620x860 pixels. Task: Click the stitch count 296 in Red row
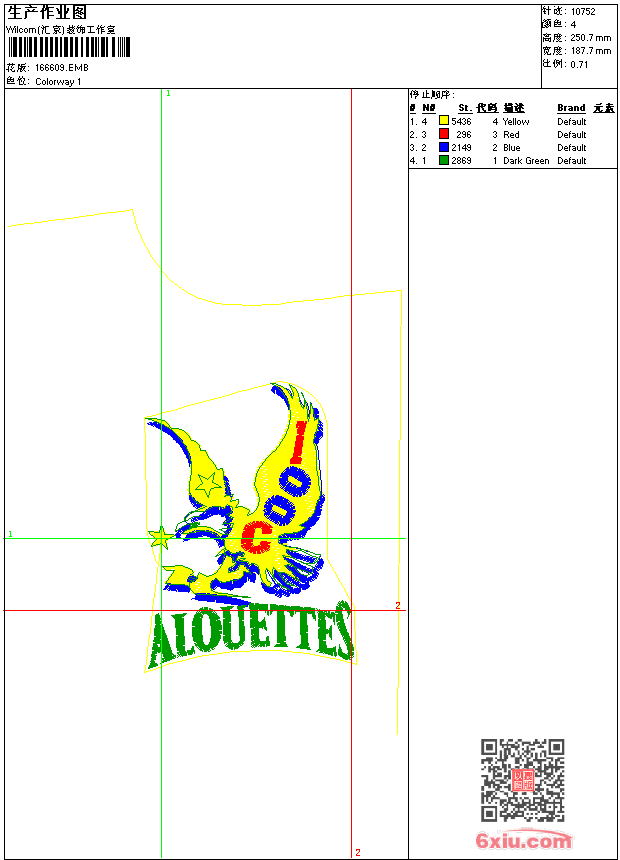coord(464,135)
